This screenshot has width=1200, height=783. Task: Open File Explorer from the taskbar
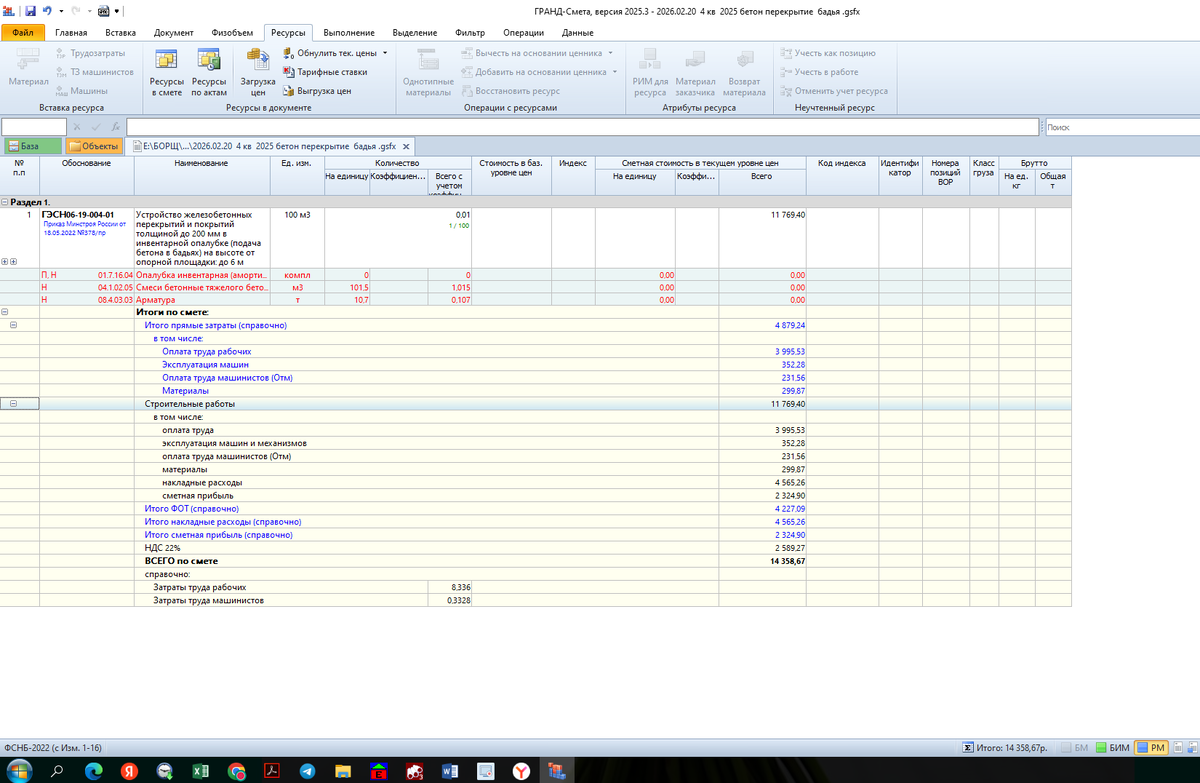tap(343, 771)
